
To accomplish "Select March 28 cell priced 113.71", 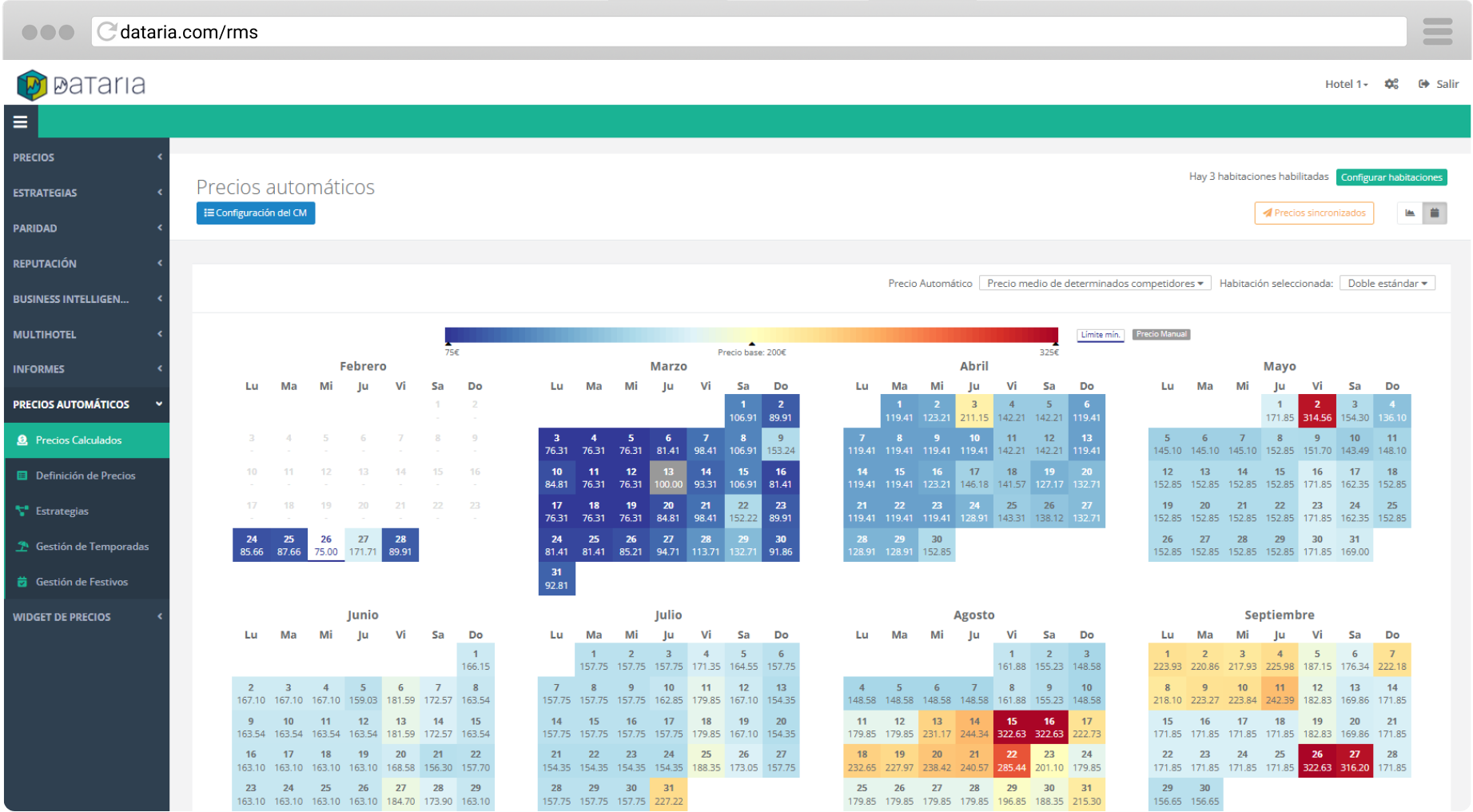I will 706,545.
